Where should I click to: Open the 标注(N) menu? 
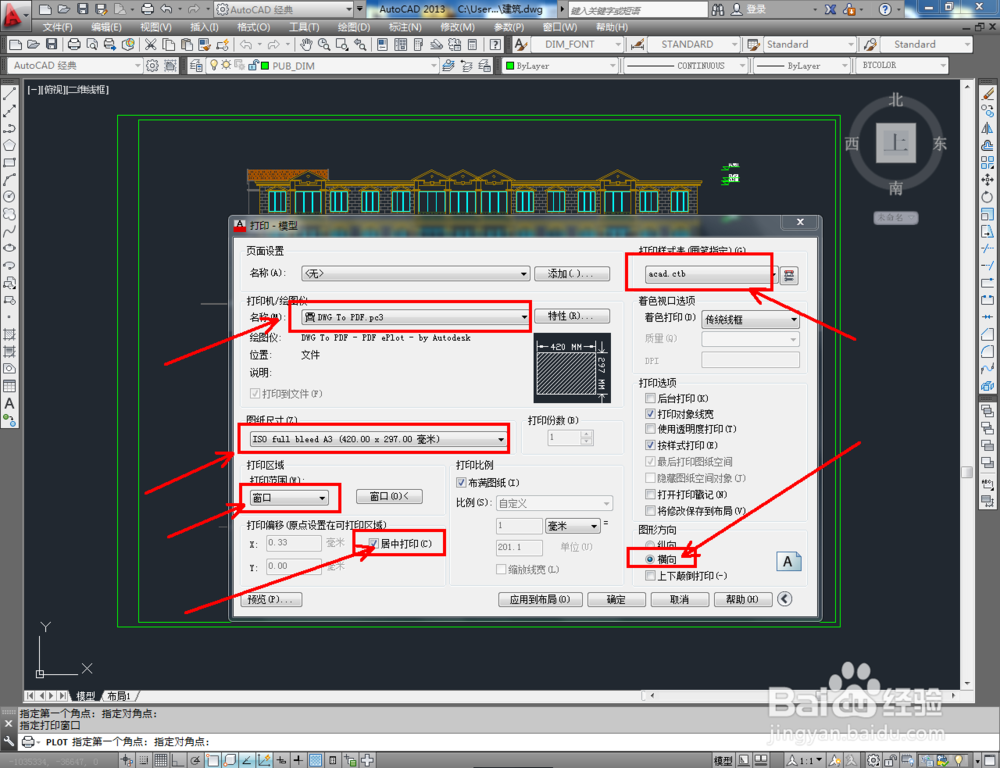click(405, 27)
